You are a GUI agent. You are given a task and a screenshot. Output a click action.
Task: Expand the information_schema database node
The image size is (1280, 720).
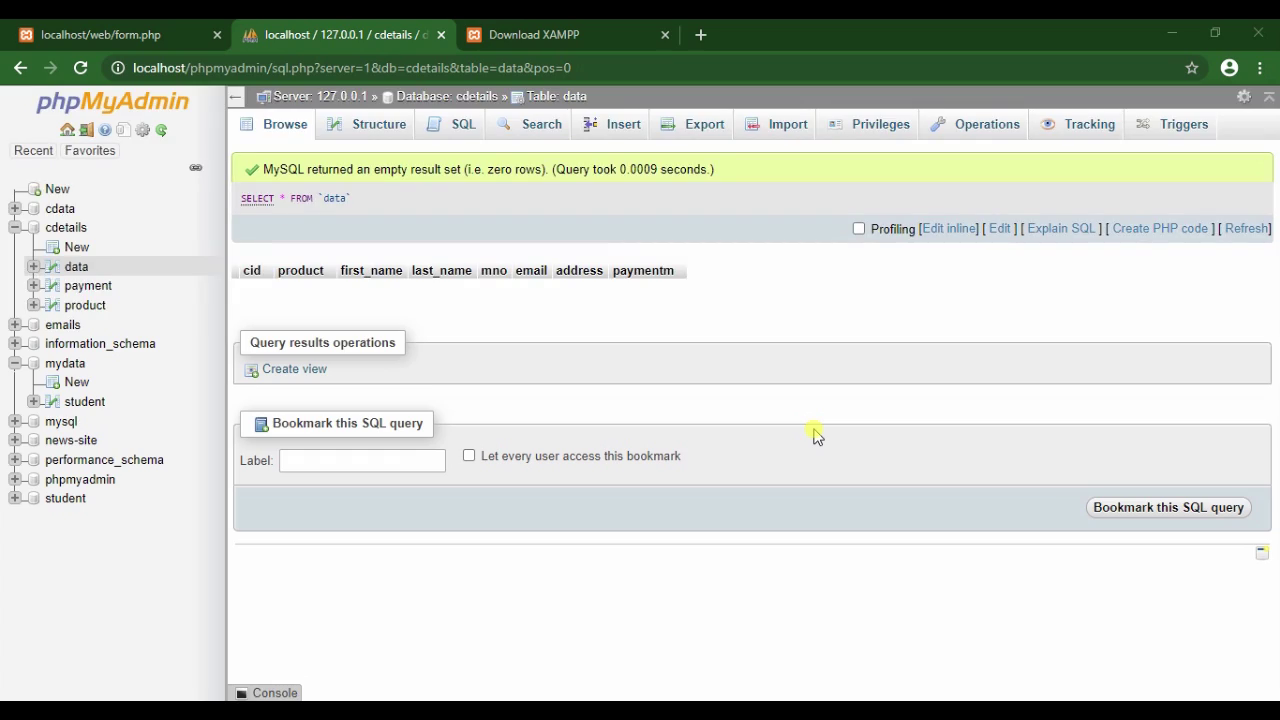coord(15,344)
